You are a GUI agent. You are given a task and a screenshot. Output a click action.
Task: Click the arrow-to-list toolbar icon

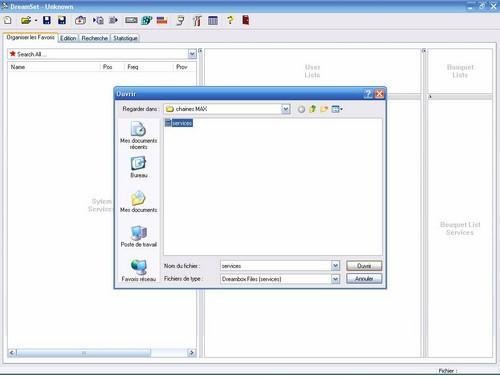(113, 21)
